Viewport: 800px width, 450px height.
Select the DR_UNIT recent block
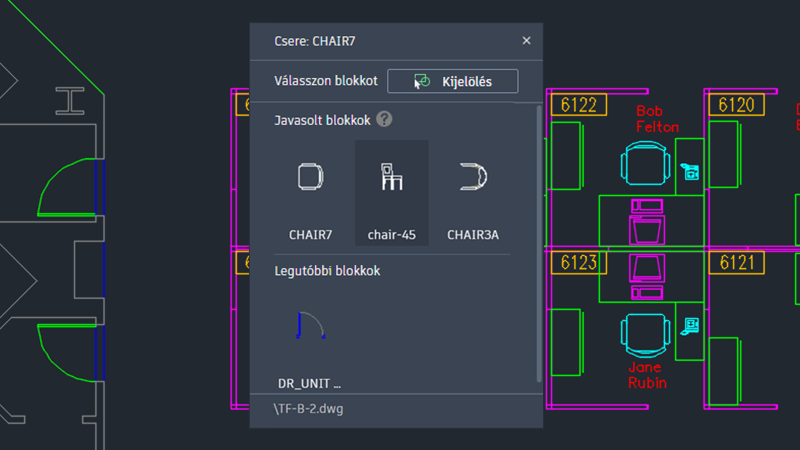pos(310,327)
